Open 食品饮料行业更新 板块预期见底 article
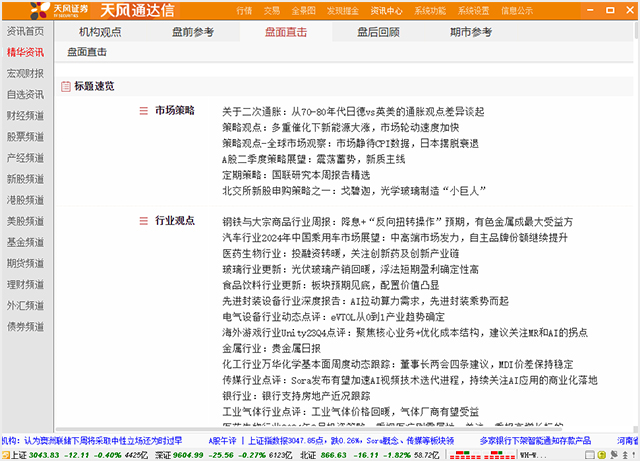Image resolution: width=640 pixels, height=461 pixels. pos(331,285)
